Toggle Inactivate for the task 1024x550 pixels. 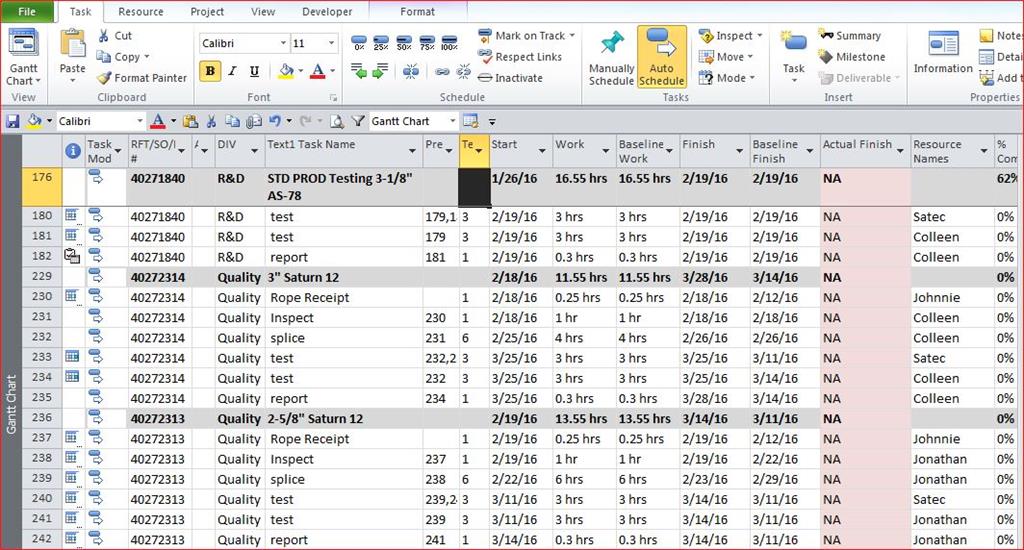pyautogui.click(x=511, y=78)
